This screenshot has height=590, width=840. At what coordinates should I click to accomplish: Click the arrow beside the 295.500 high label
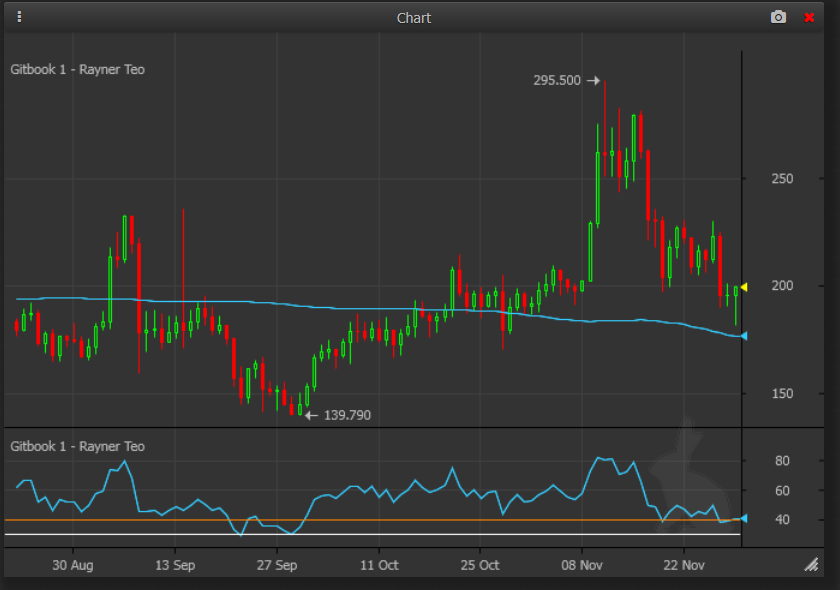[x=593, y=81]
